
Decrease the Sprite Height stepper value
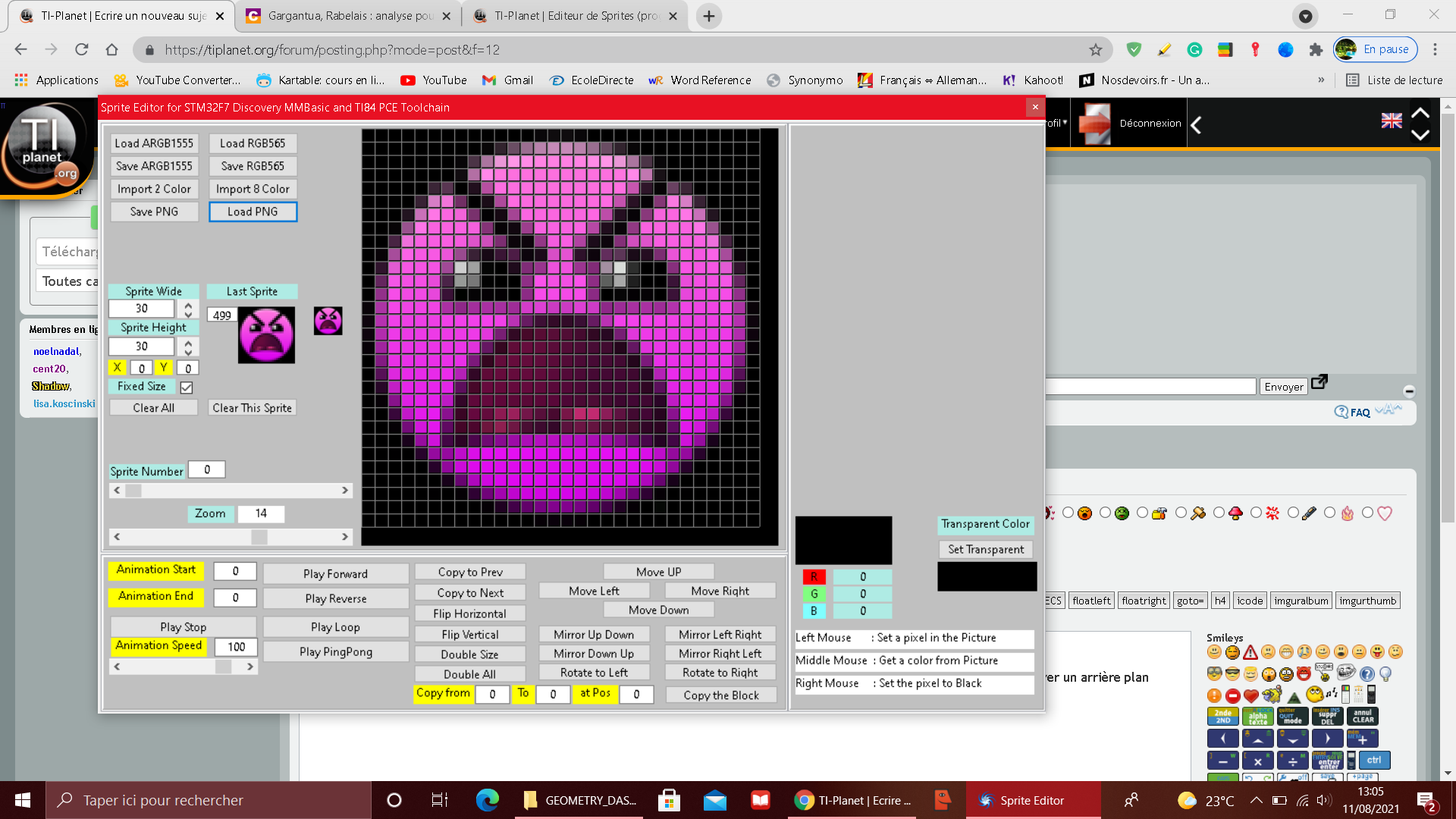[188, 351]
